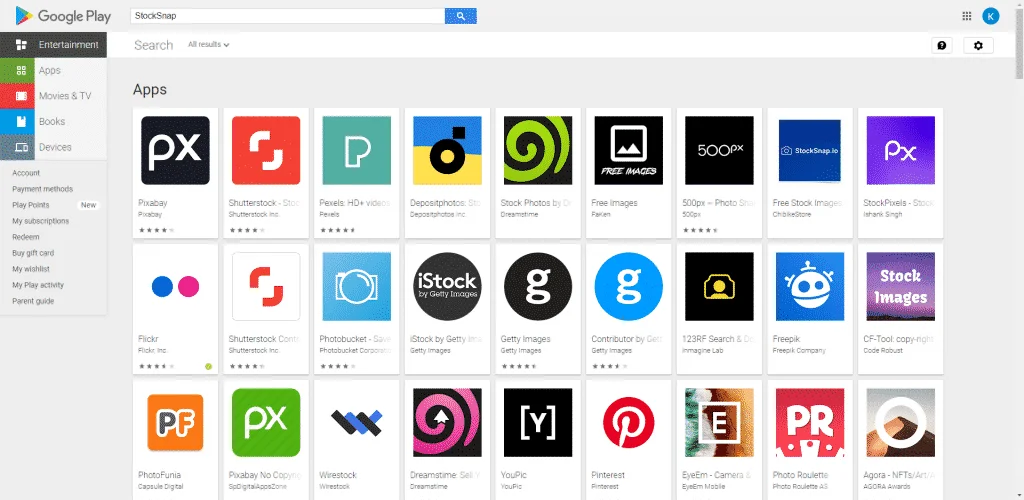The width and height of the screenshot is (1024, 500).
Task: Open the Shutterstock Contributor app icon
Action: pyautogui.click(x=266, y=287)
